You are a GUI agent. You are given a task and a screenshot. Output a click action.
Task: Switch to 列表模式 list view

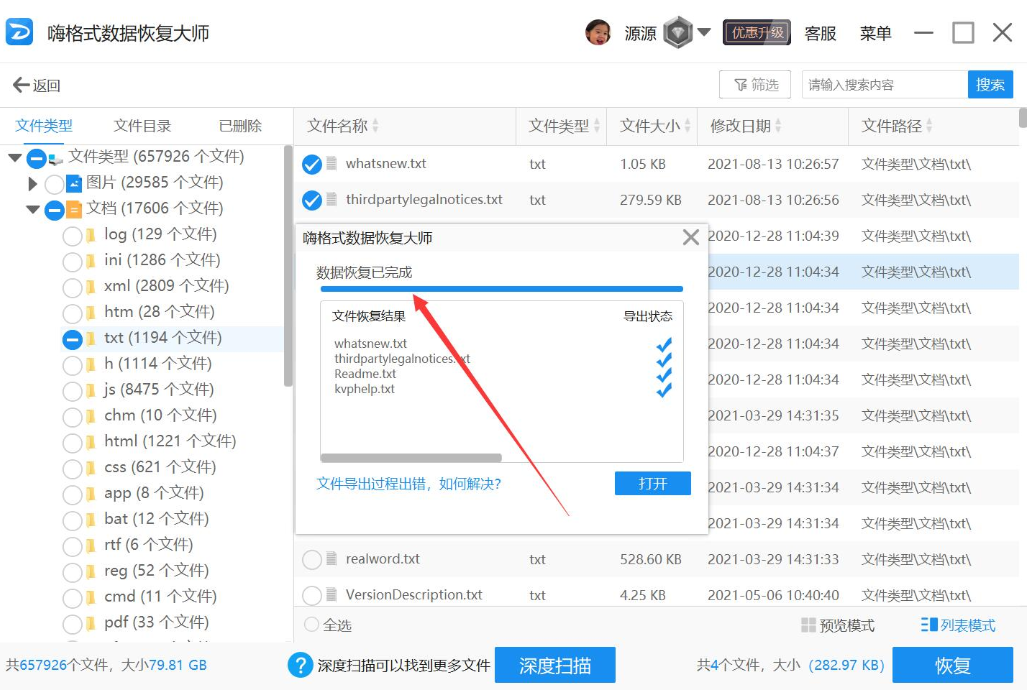pos(955,626)
